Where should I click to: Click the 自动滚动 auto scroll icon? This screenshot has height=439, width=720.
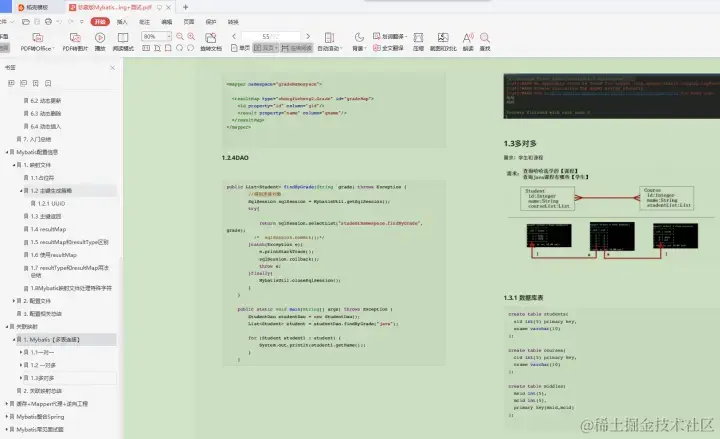(329, 38)
